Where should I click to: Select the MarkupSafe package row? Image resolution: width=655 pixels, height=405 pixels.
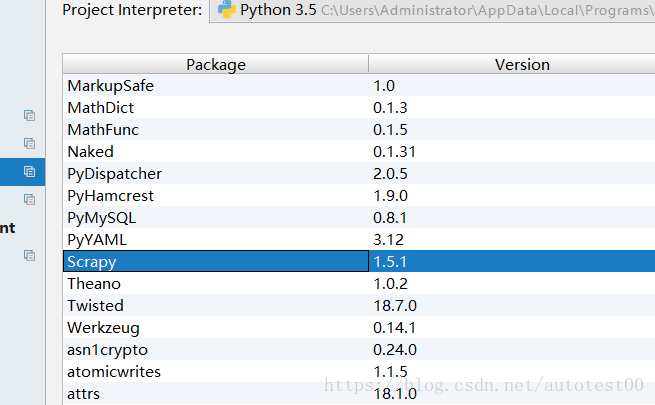[x=359, y=86]
